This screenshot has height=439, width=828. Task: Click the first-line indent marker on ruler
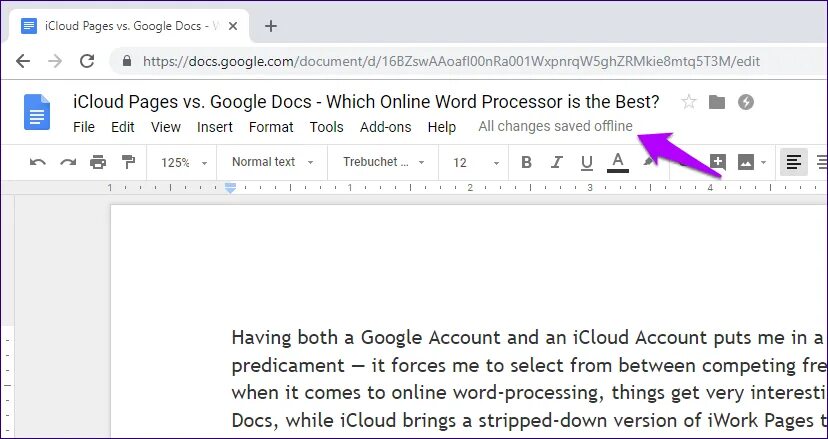(230, 185)
